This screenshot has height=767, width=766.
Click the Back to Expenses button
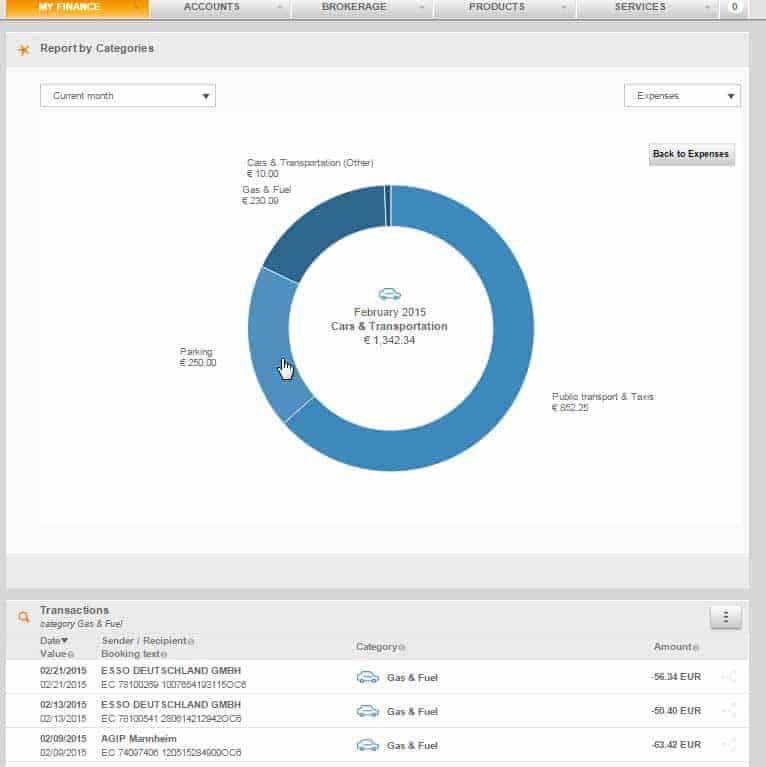pyautogui.click(x=692, y=154)
